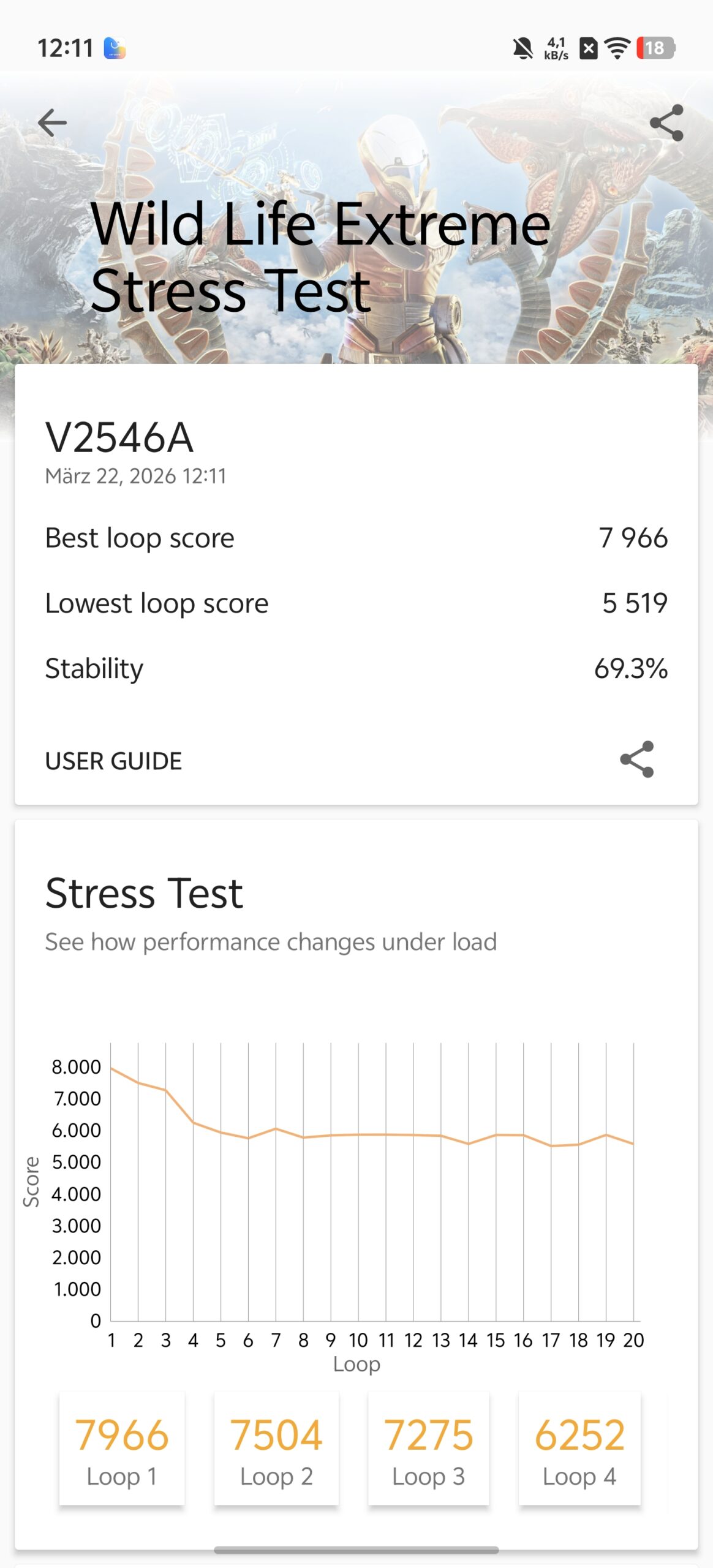713x1568 pixels.
Task: Open the USER GUIDE link
Action: click(x=113, y=761)
